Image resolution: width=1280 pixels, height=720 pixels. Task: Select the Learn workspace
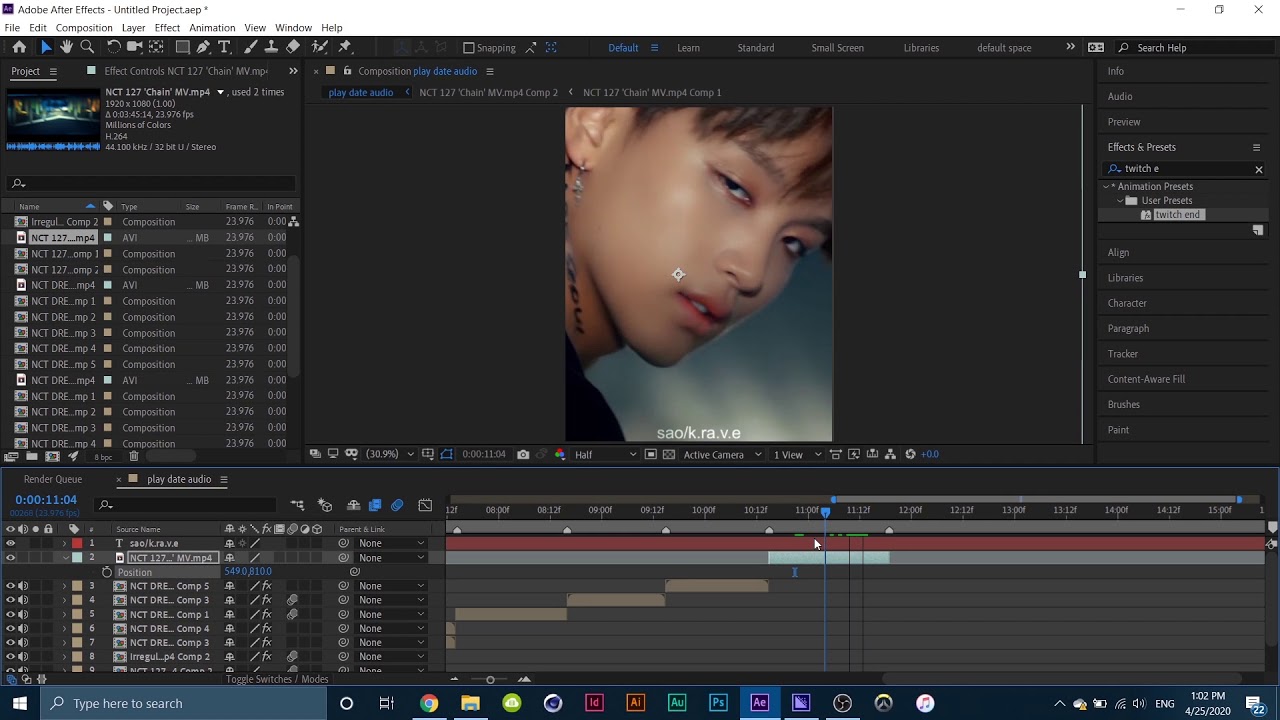pyautogui.click(x=688, y=48)
